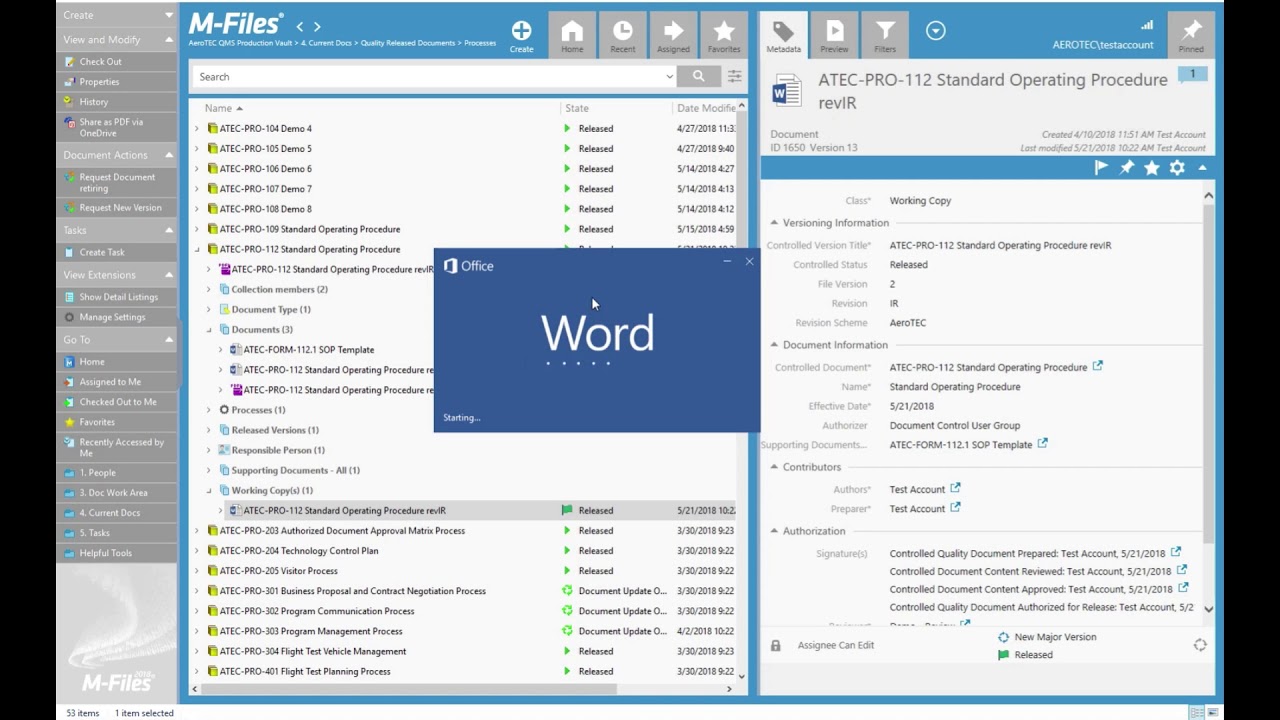Switch to the Metadata tab
The width and height of the screenshot is (1280, 720).
pyautogui.click(x=783, y=35)
